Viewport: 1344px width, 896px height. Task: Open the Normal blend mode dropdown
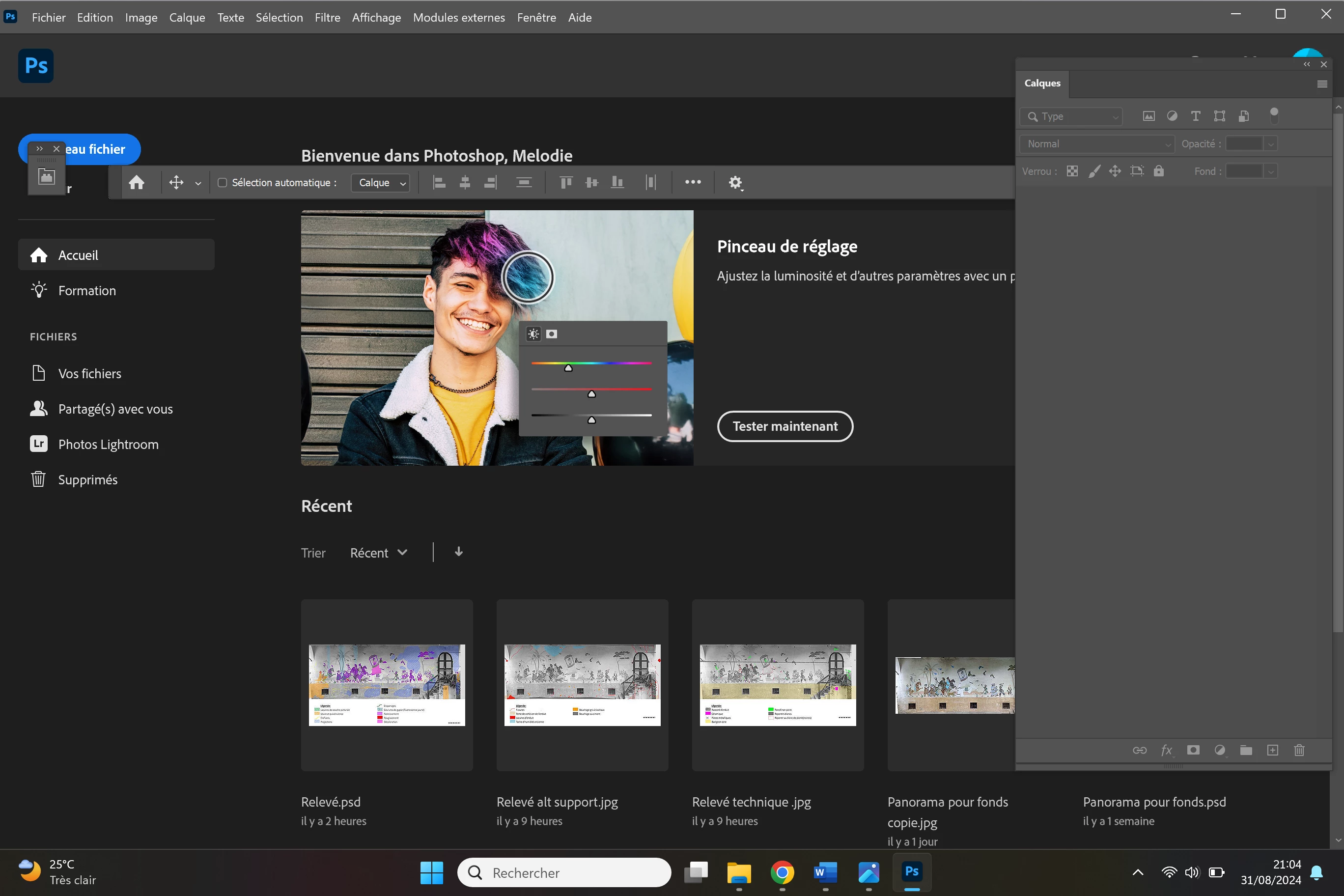(1097, 144)
